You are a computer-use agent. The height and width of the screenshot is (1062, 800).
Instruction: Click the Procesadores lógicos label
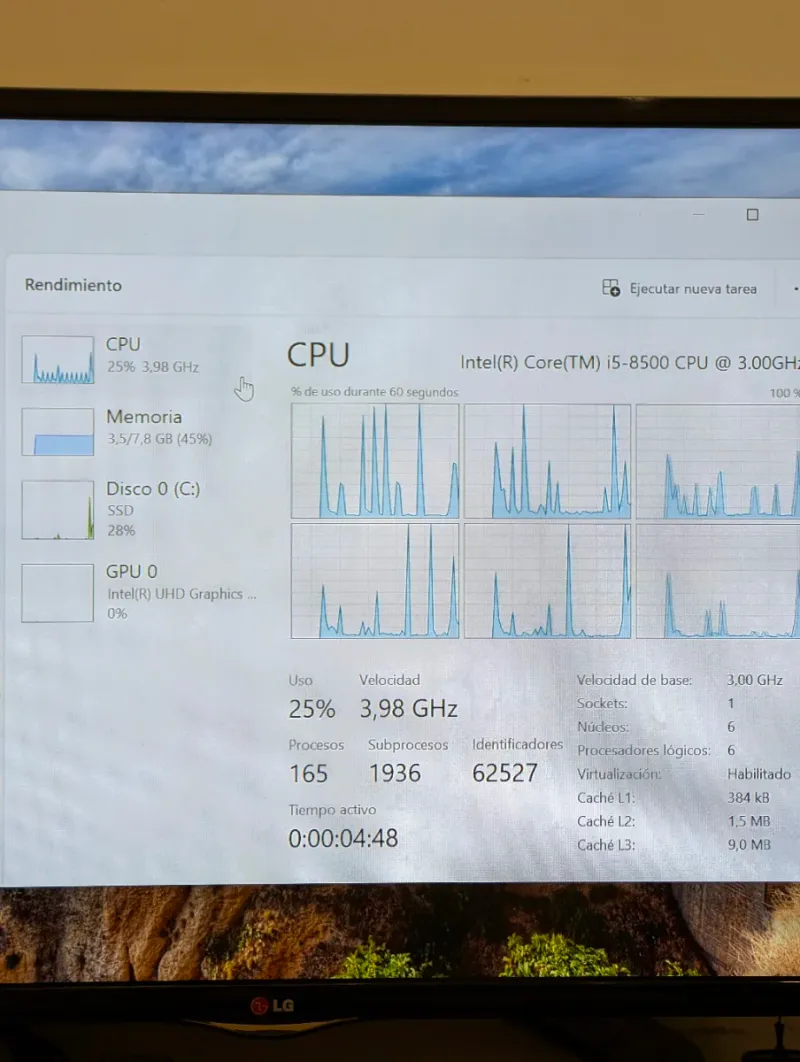[x=644, y=750]
